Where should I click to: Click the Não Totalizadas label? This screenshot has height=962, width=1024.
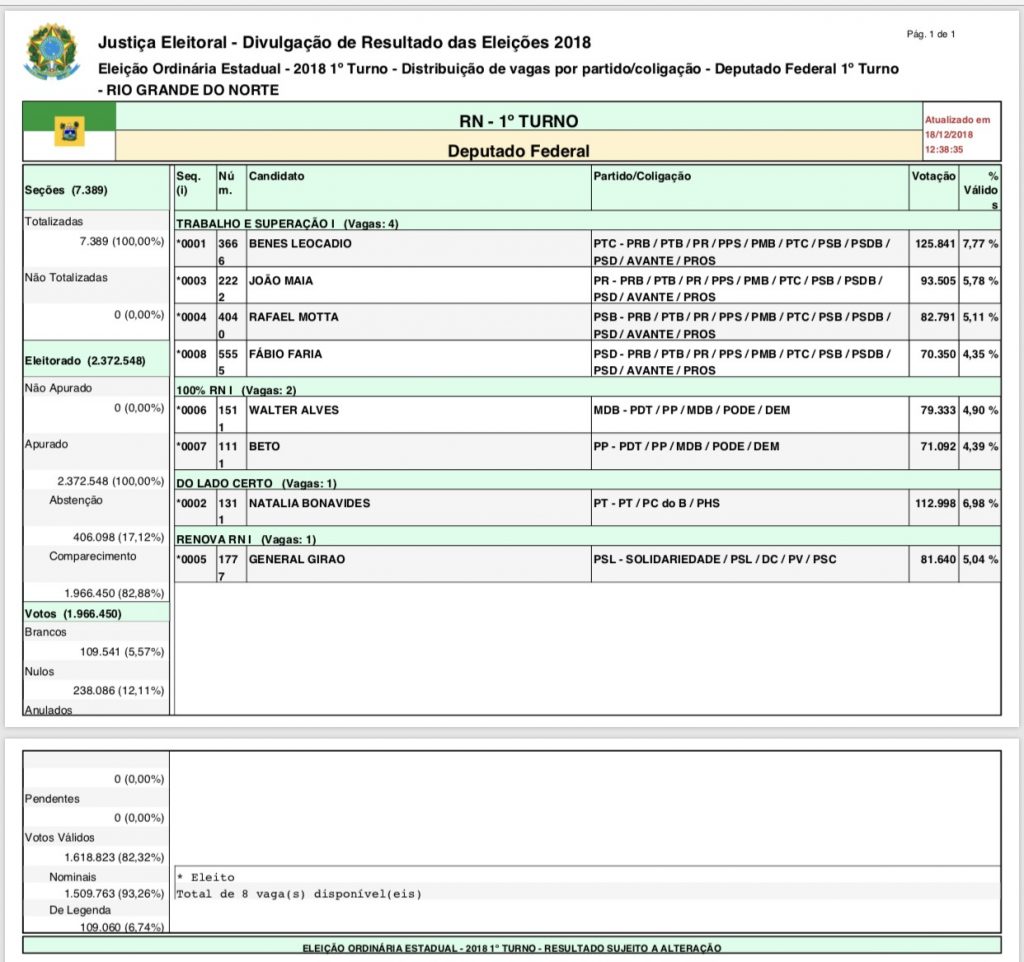tap(66, 278)
